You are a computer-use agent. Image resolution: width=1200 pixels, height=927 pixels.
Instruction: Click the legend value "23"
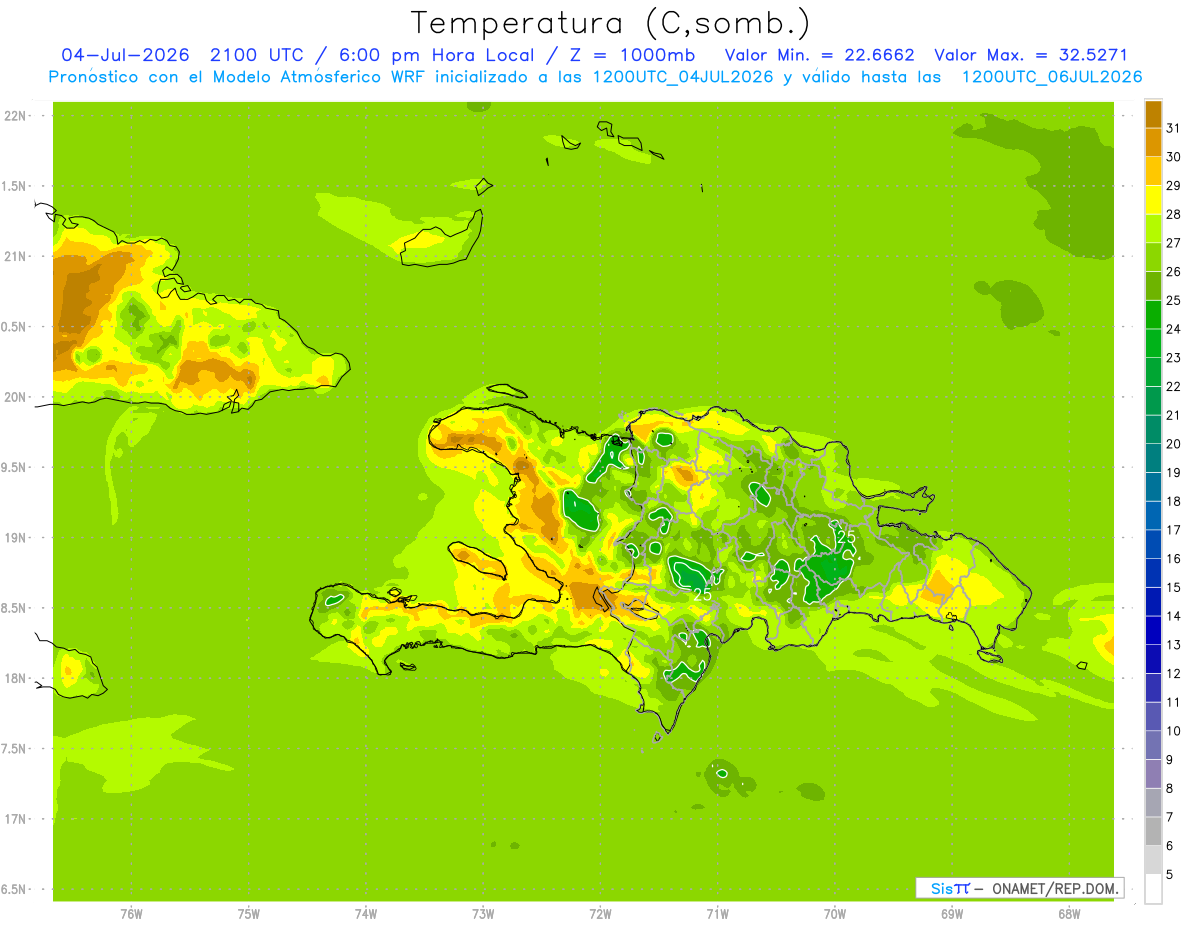tap(1173, 358)
